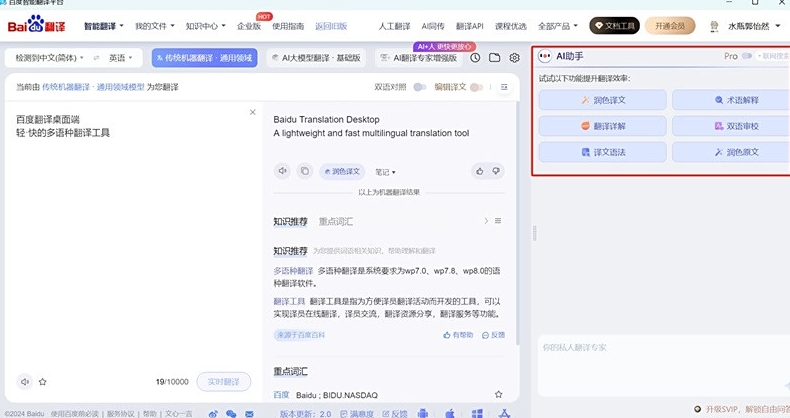Click 翻译详解 in AI助手 panel
Image resolution: width=790 pixels, height=418 pixels.
click(603, 126)
